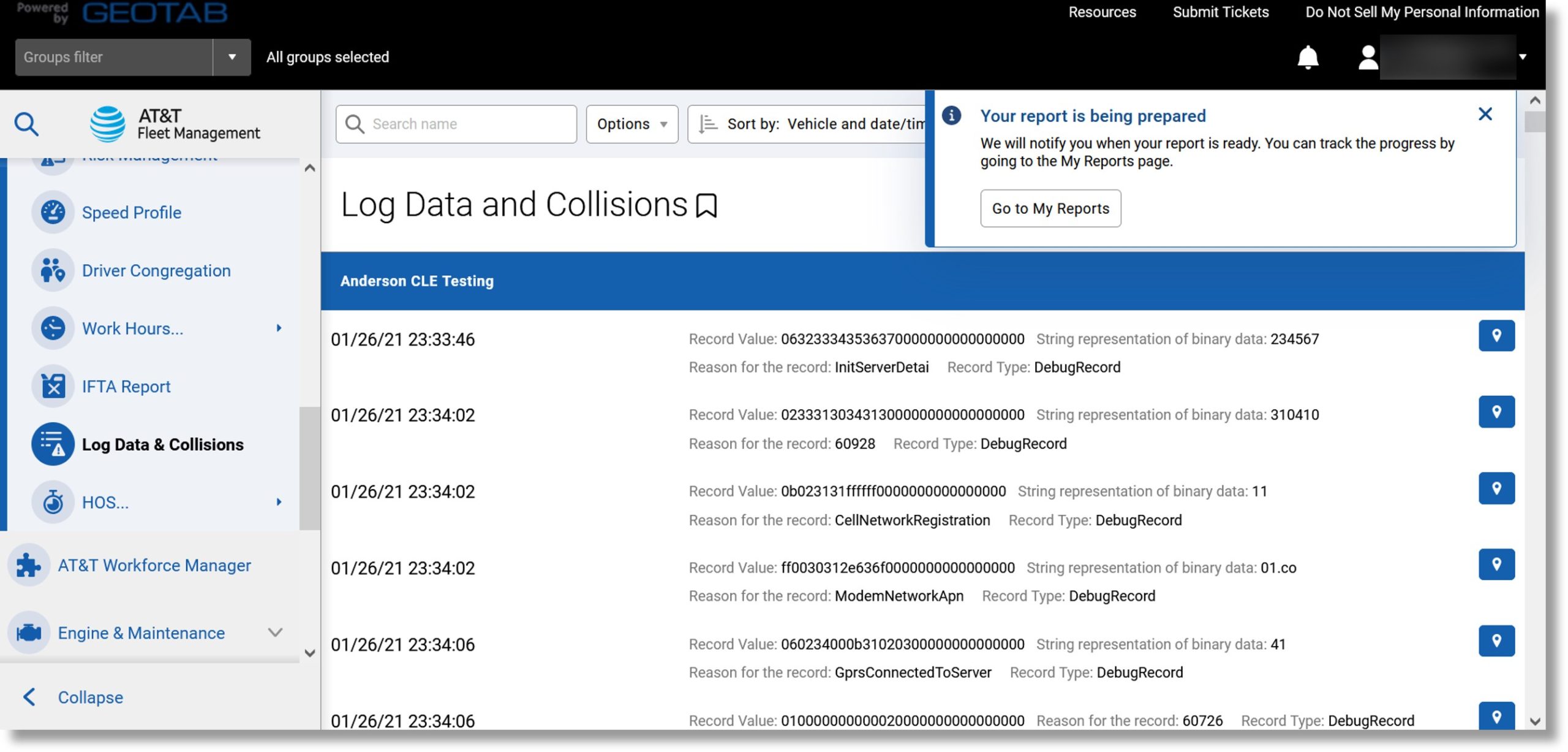Collapse the sidebar with Collapse button
This screenshot has height=752, width=1568.
(x=73, y=697)
